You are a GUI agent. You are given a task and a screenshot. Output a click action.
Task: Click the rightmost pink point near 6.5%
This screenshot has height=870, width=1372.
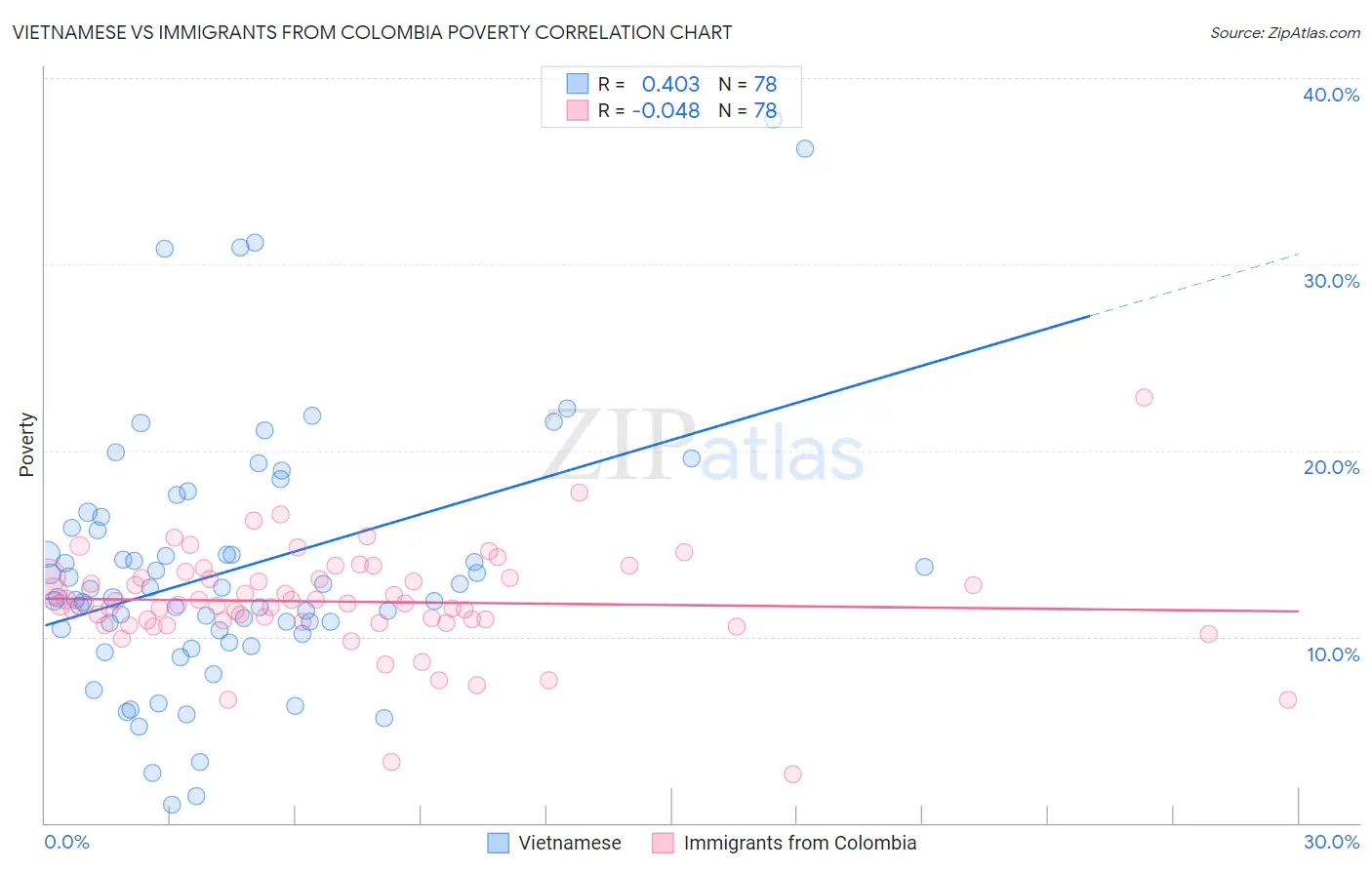1288,699
